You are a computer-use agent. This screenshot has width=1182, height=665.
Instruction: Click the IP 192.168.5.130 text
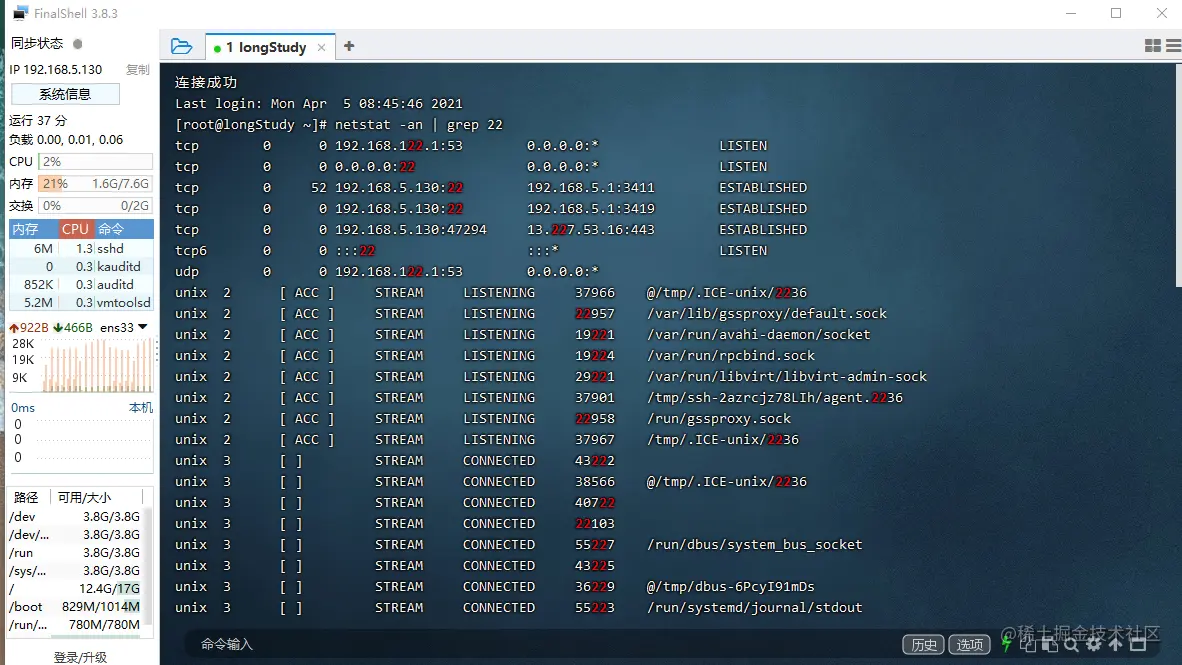(x=55, y=69)
